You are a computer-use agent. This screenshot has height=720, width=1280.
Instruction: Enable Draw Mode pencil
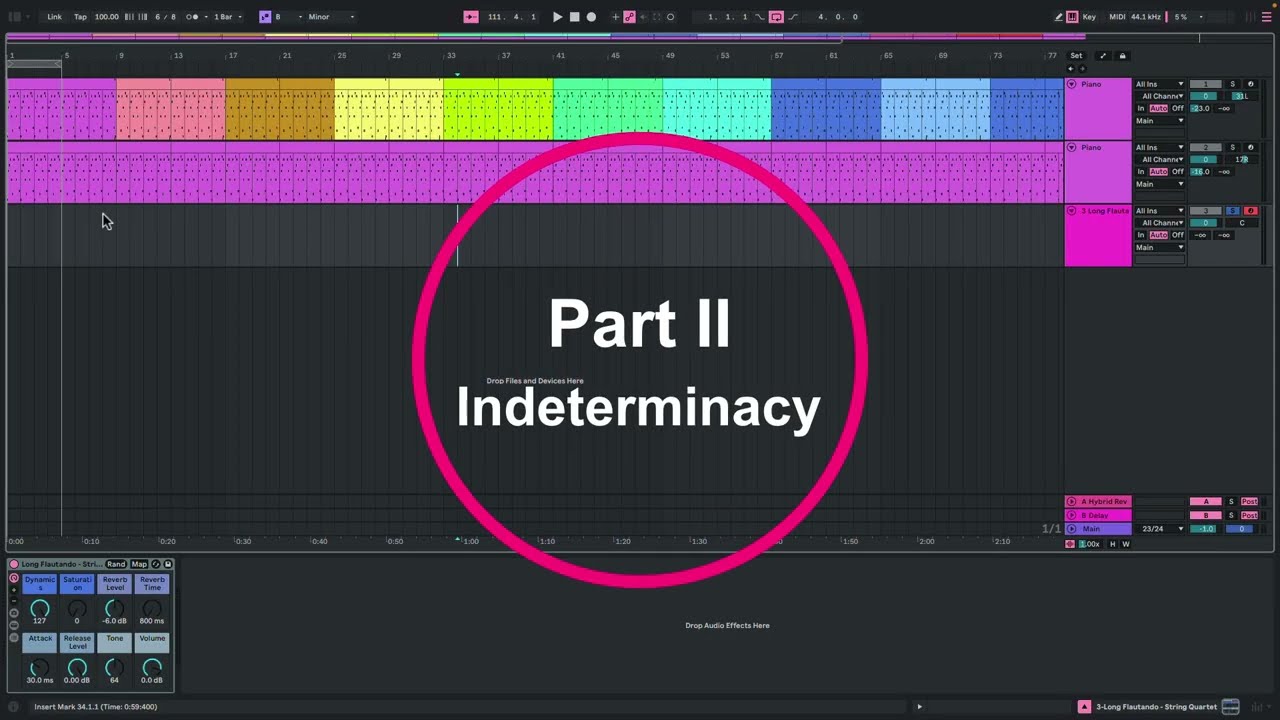(1059, 17)
